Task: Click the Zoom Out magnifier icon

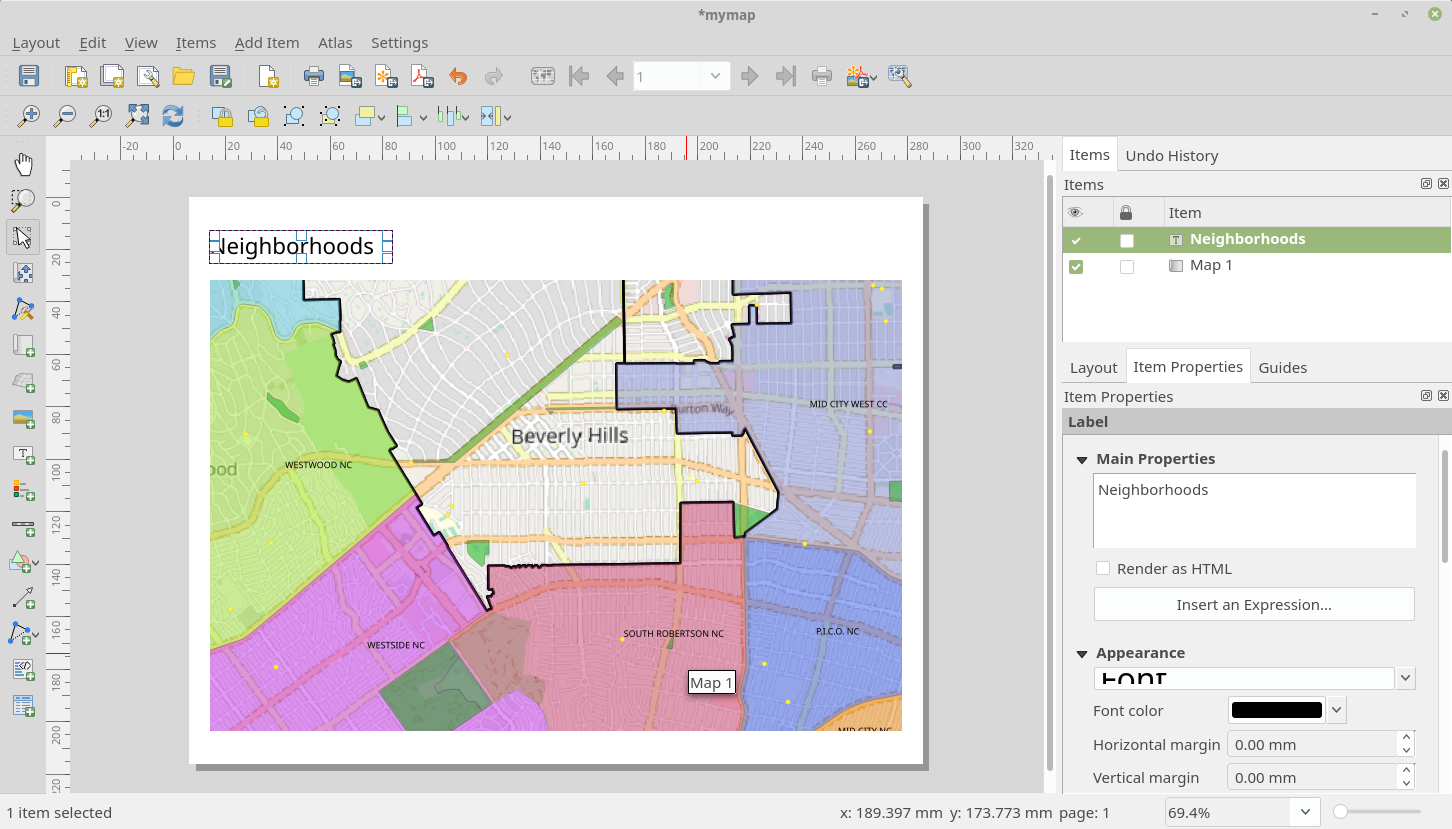Action: pos(65,117)
